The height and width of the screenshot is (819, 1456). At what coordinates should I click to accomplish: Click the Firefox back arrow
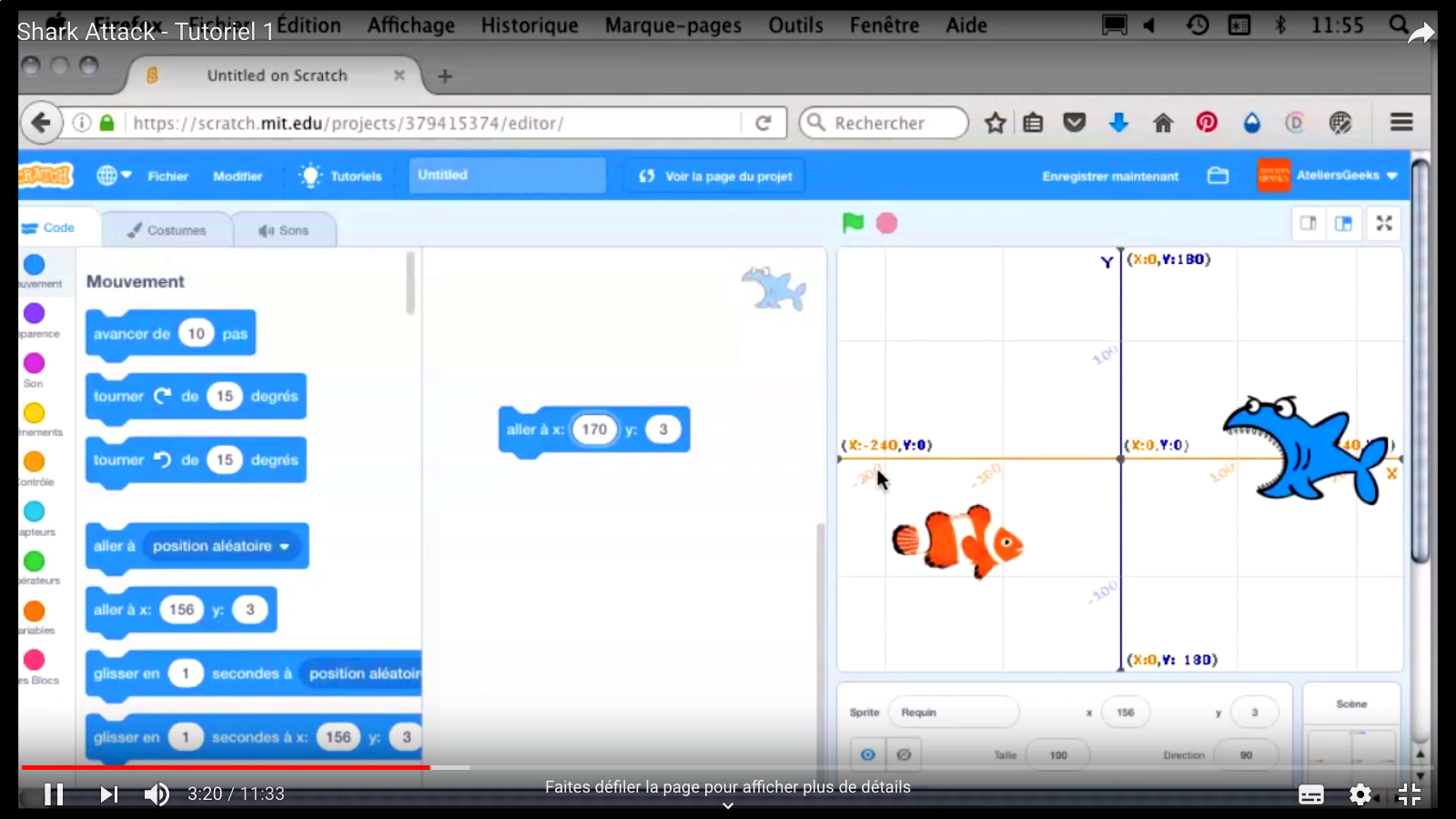[x=41, y=122]
